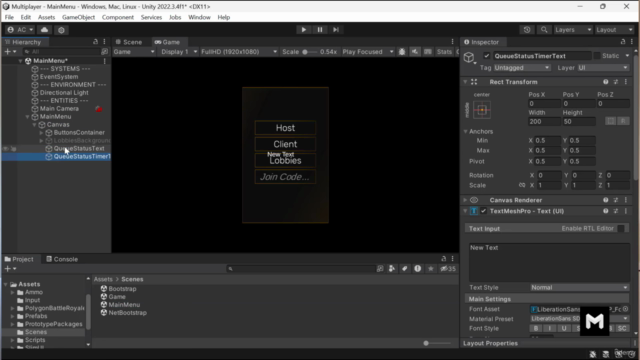Select the Project tab
The image size is (640, 360).
click(19, 259)
